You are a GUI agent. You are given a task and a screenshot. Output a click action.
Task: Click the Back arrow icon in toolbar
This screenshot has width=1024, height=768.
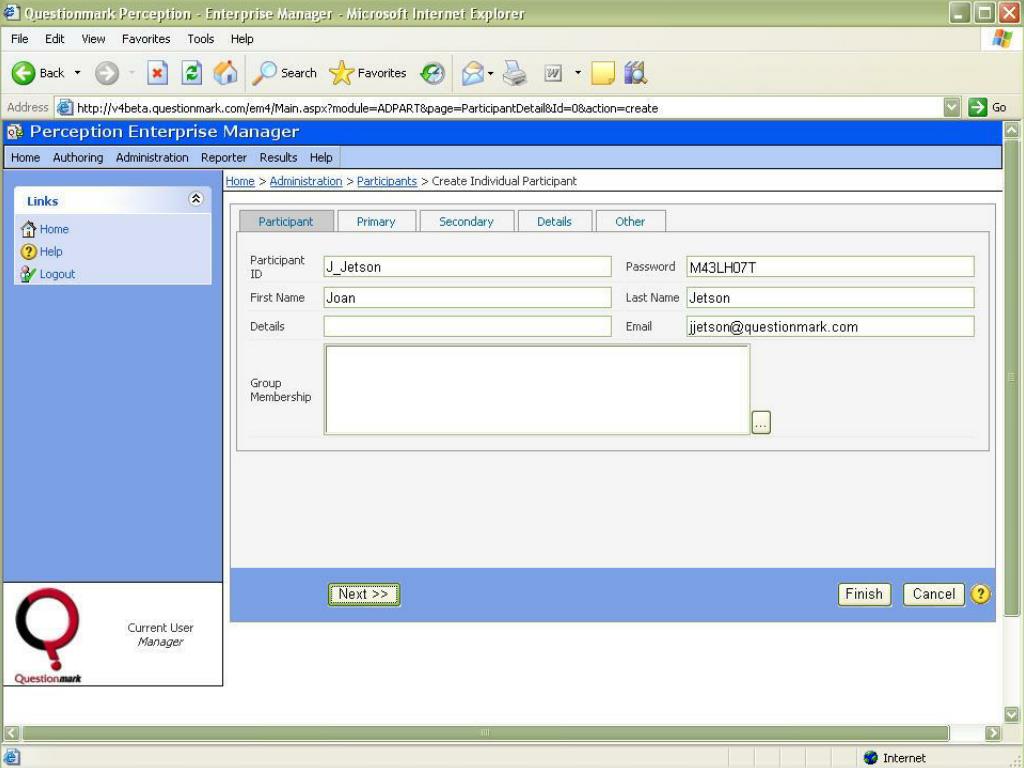(24, 73)
